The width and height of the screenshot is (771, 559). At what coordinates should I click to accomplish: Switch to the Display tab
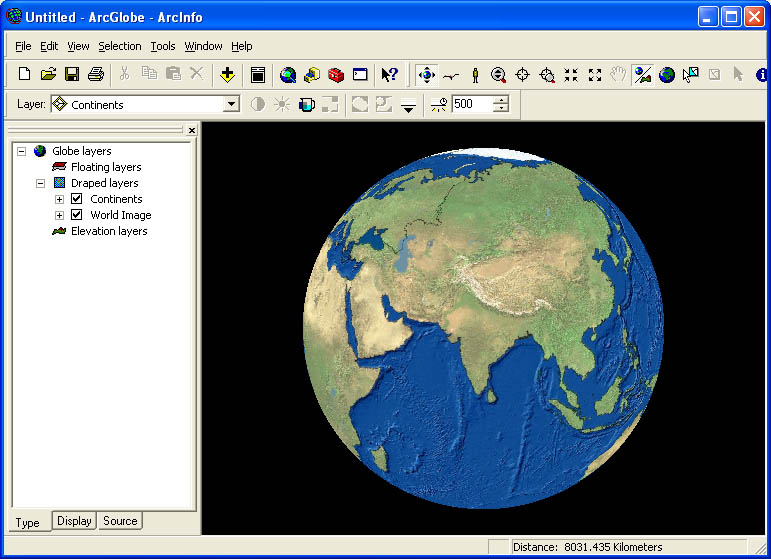pos(74,521)
